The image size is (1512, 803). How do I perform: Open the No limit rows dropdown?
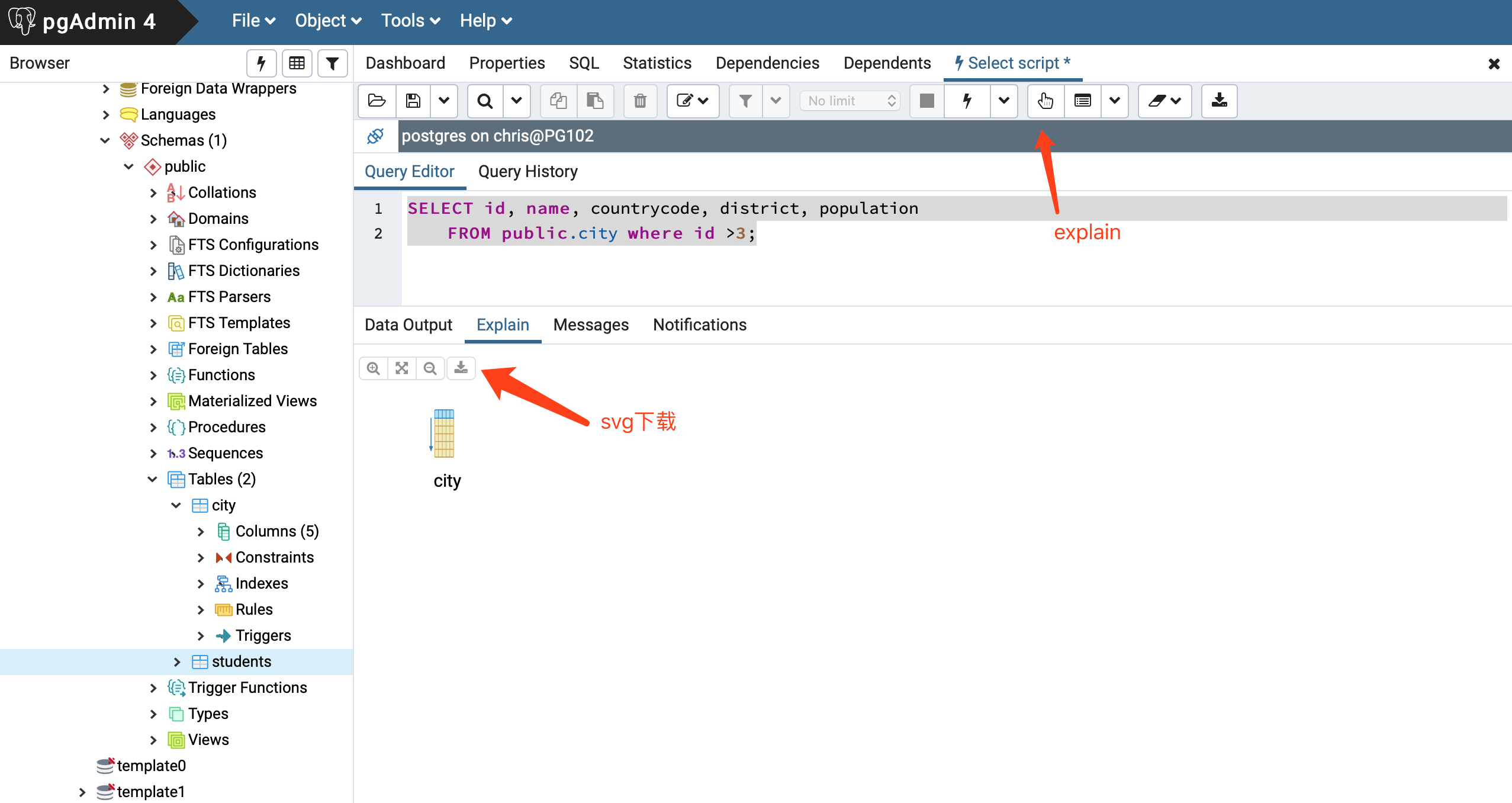tap(850, 101)
